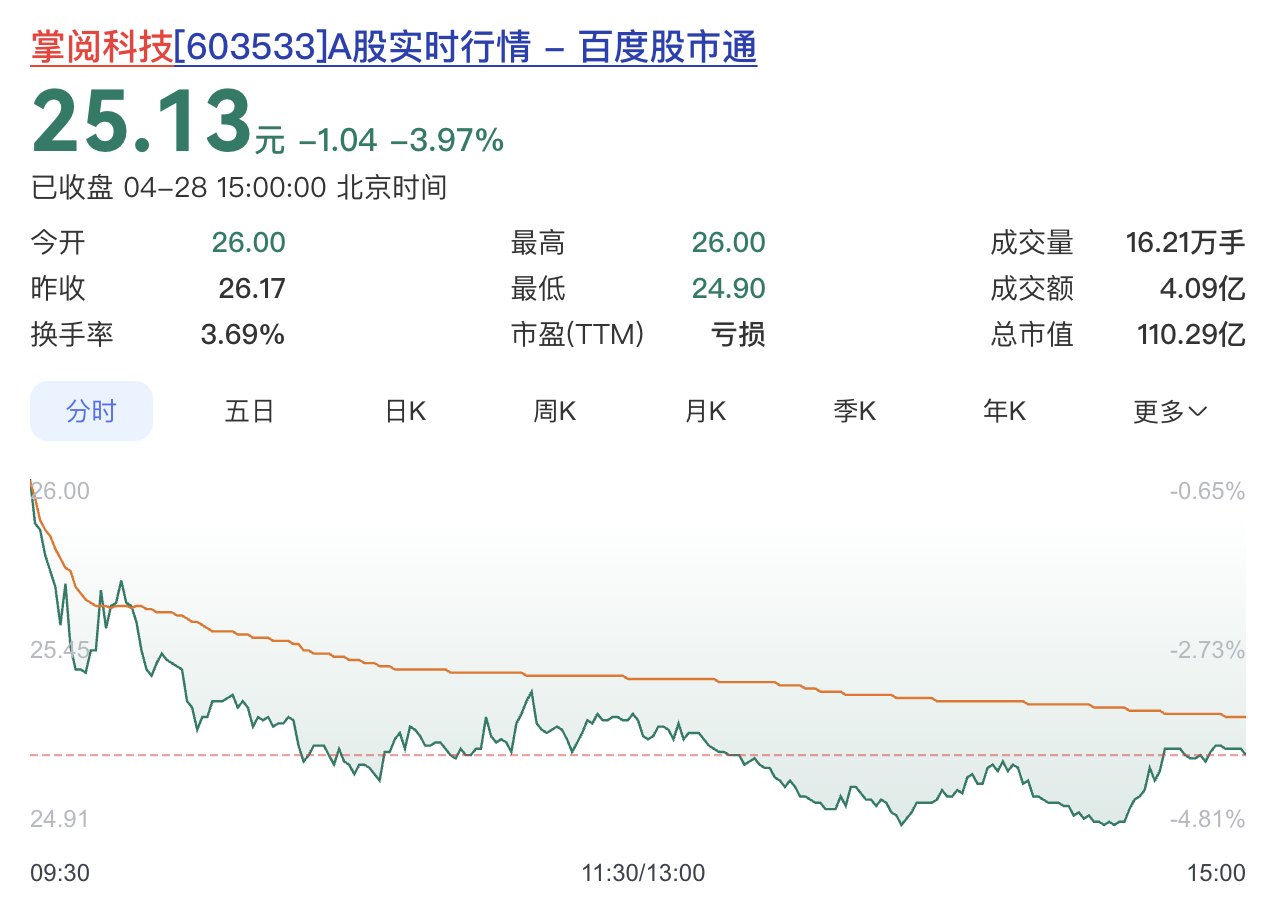The width and height of the screenshot is (1278, 906).
Task: Select the 季K tab
Action: tap(854, 410)
